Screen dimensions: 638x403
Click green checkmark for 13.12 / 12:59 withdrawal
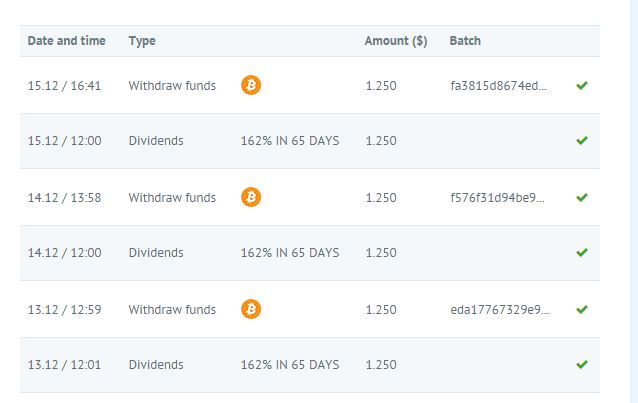[582, 310]
